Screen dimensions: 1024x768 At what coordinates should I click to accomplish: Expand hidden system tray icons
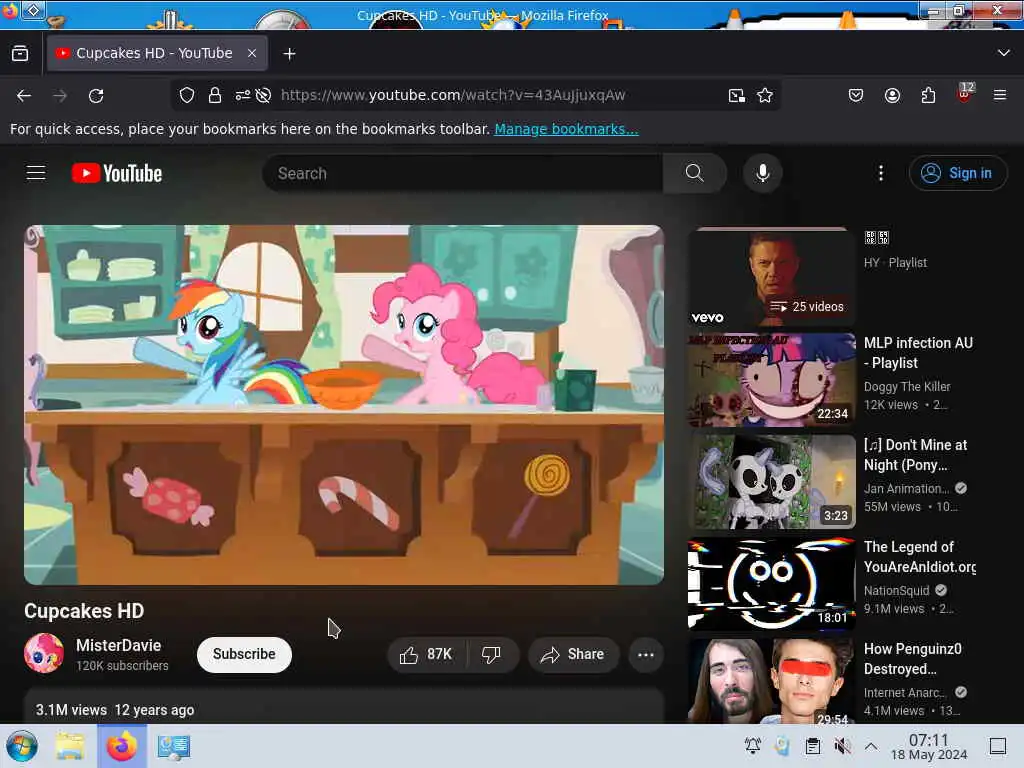point(871,745)
